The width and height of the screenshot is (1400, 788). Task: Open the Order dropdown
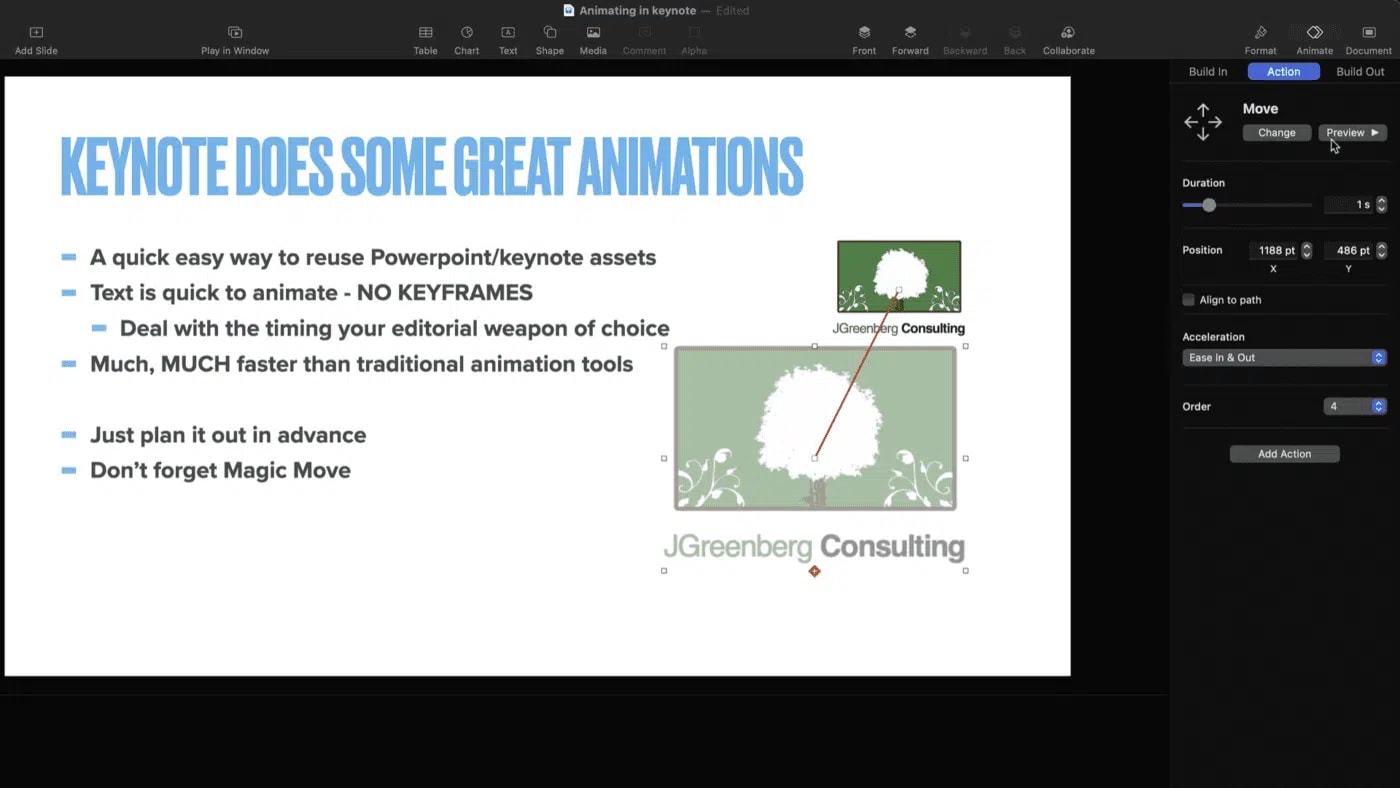click(x=1355, y=407)
